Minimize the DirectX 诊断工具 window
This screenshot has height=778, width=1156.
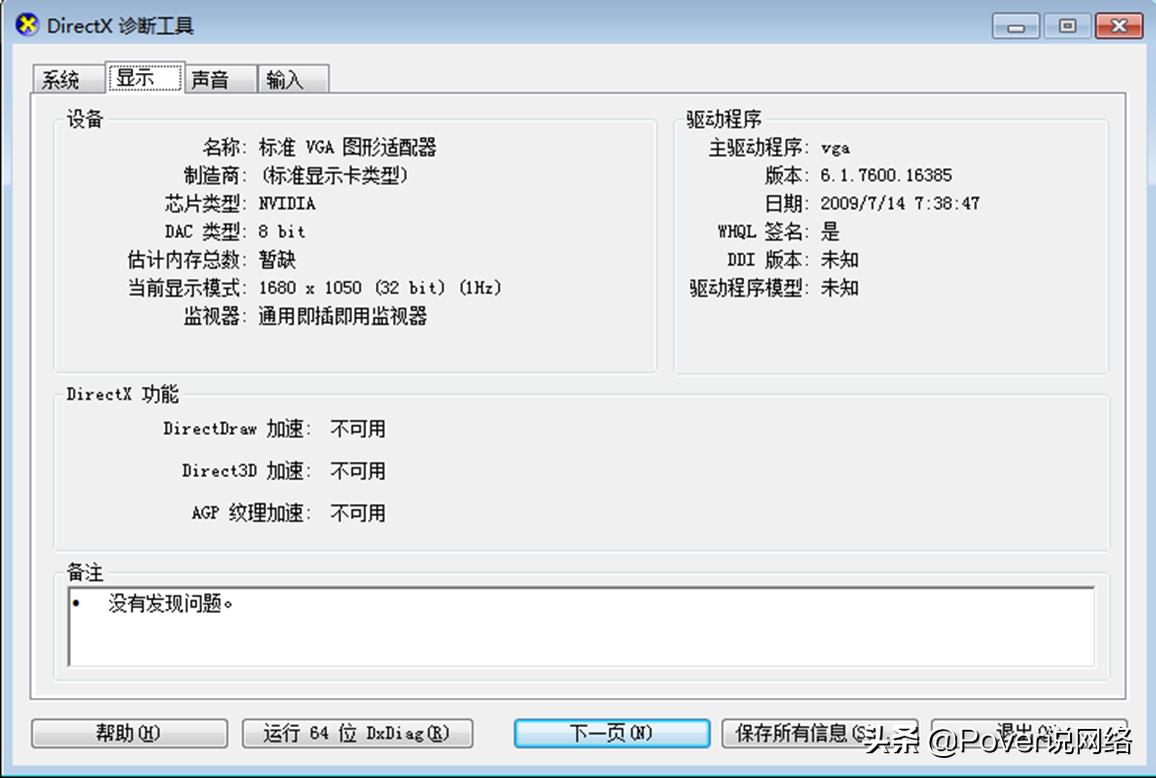(x=1015, y=26)
